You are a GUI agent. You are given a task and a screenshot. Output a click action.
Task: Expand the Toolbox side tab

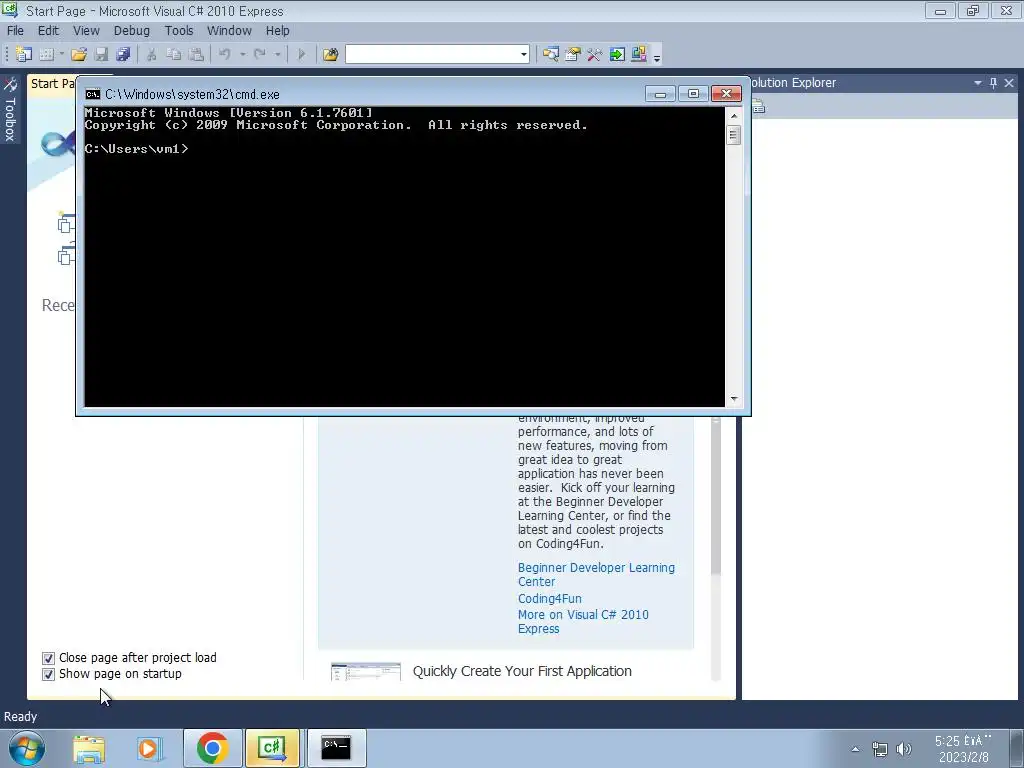pyautogui.click(x=10, y=110)
